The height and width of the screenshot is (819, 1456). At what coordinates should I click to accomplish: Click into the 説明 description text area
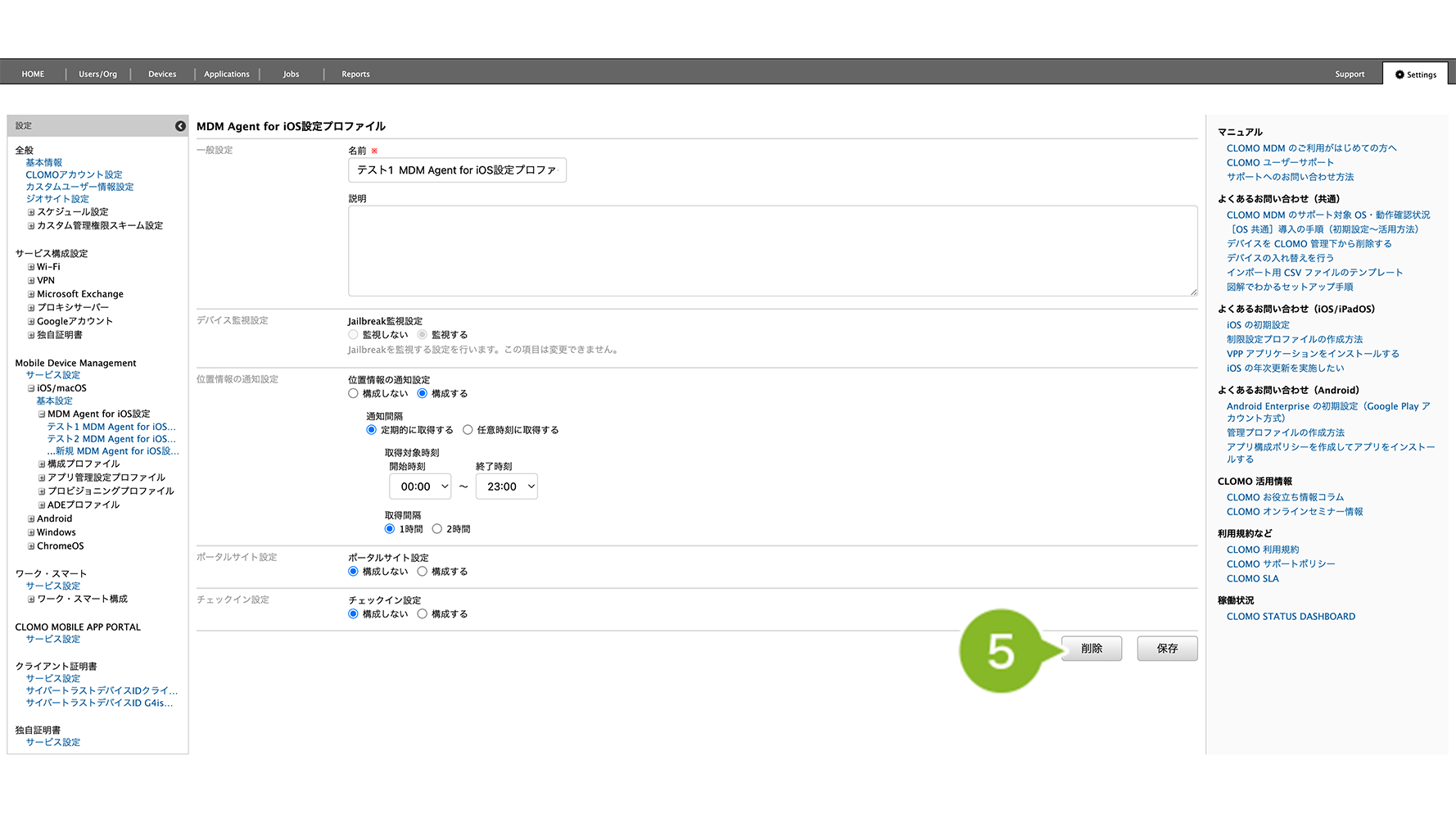[772, 251]
